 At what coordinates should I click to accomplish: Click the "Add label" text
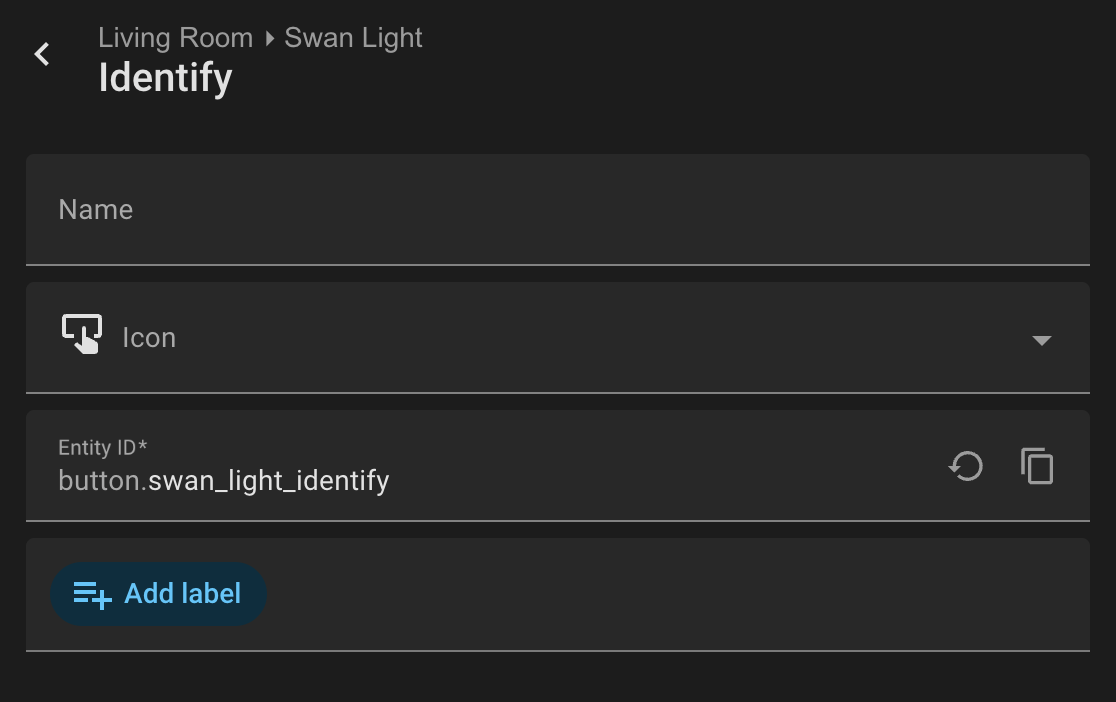[x=183, y=594]
